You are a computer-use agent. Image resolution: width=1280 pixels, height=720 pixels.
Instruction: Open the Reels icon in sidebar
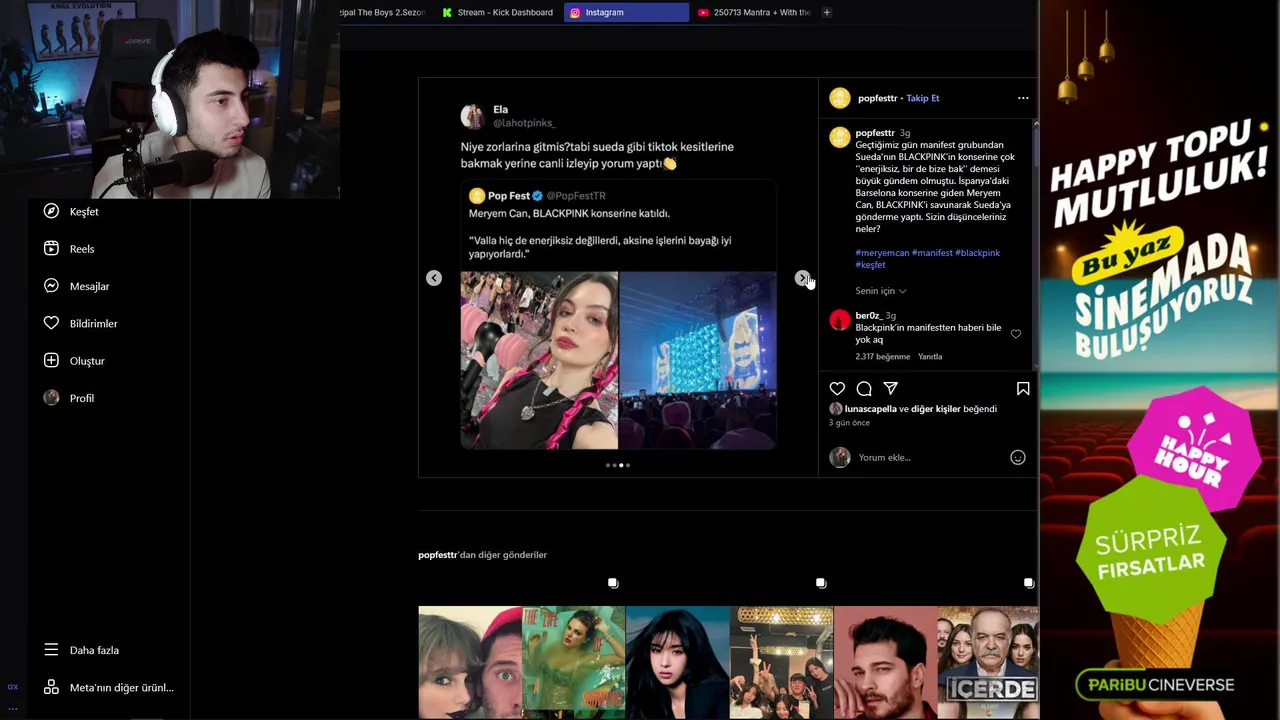coord(51,248)
